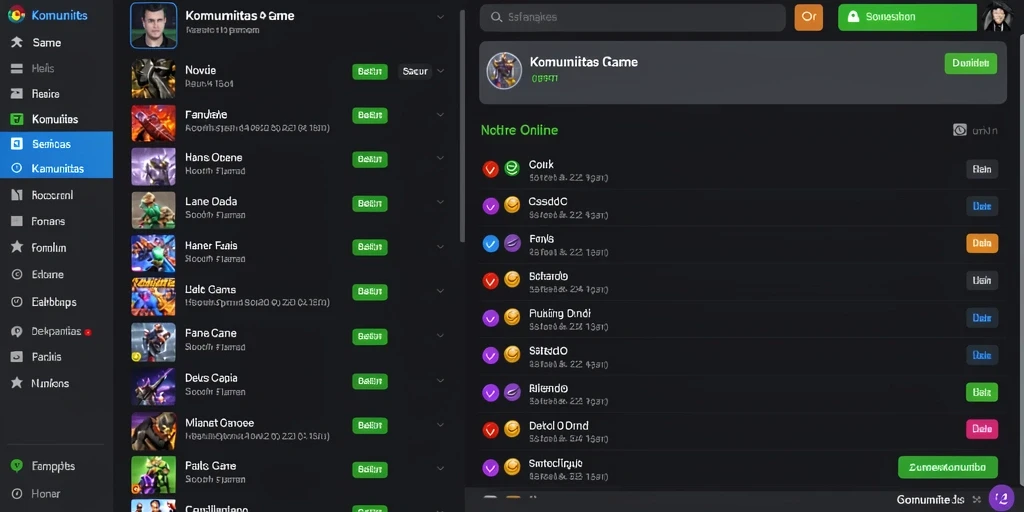Select the highlighted Kamunitas sidebar item
This screenshot has height=512, width=1024.
pyautogui.click(x=56, y=168)
